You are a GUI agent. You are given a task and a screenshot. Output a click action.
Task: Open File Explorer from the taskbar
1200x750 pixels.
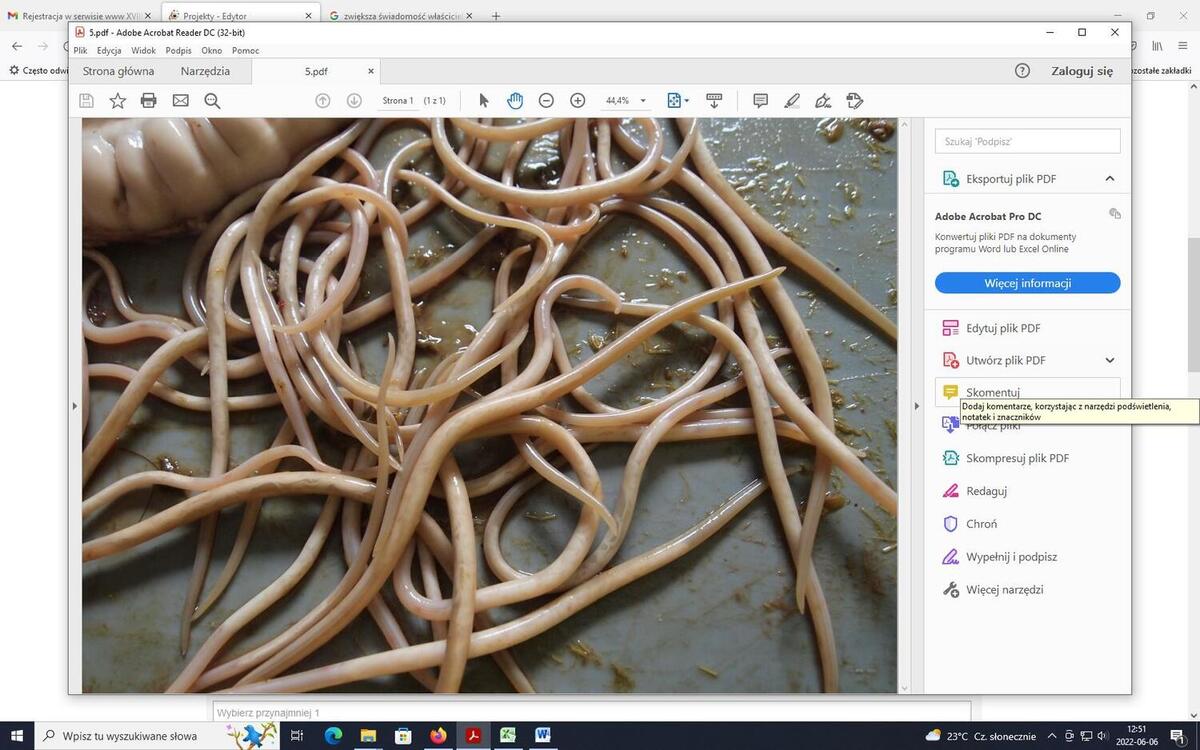[368, 736]
